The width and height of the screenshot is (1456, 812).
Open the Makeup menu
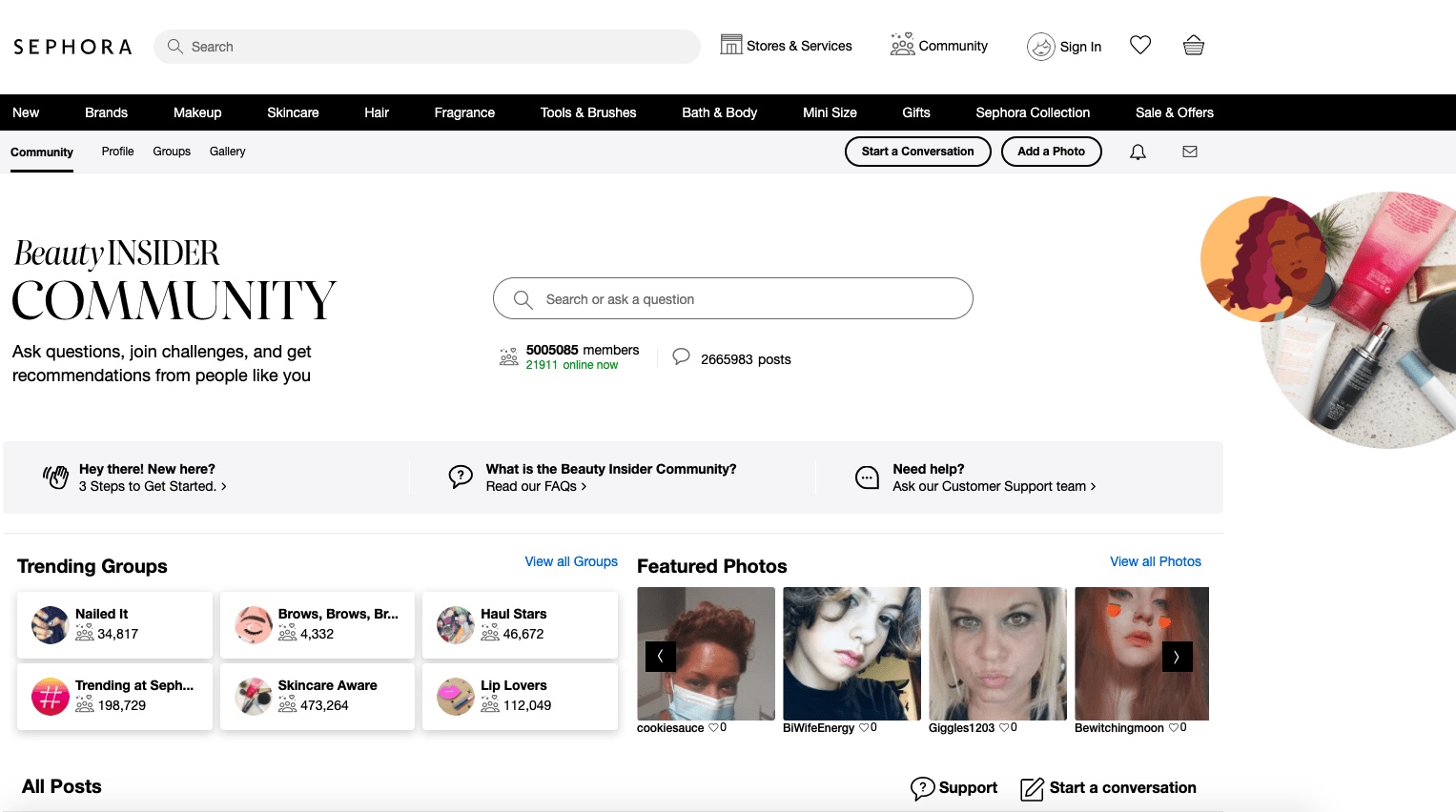click(x=197, y=112)
